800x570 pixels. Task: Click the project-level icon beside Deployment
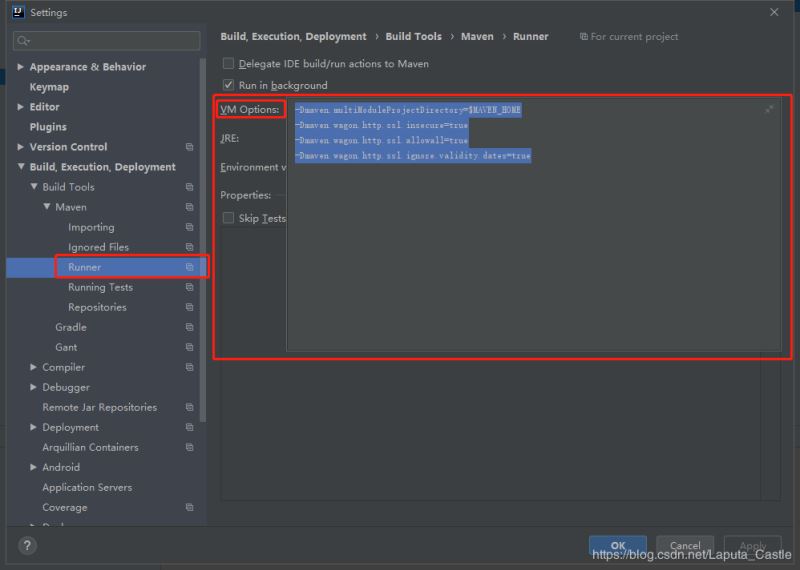[x=189, y=427]
